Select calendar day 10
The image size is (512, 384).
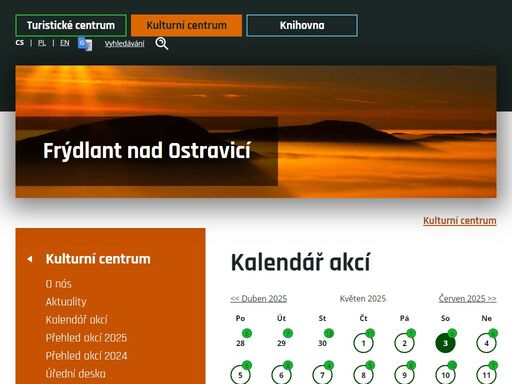click(x=445, y=375)
